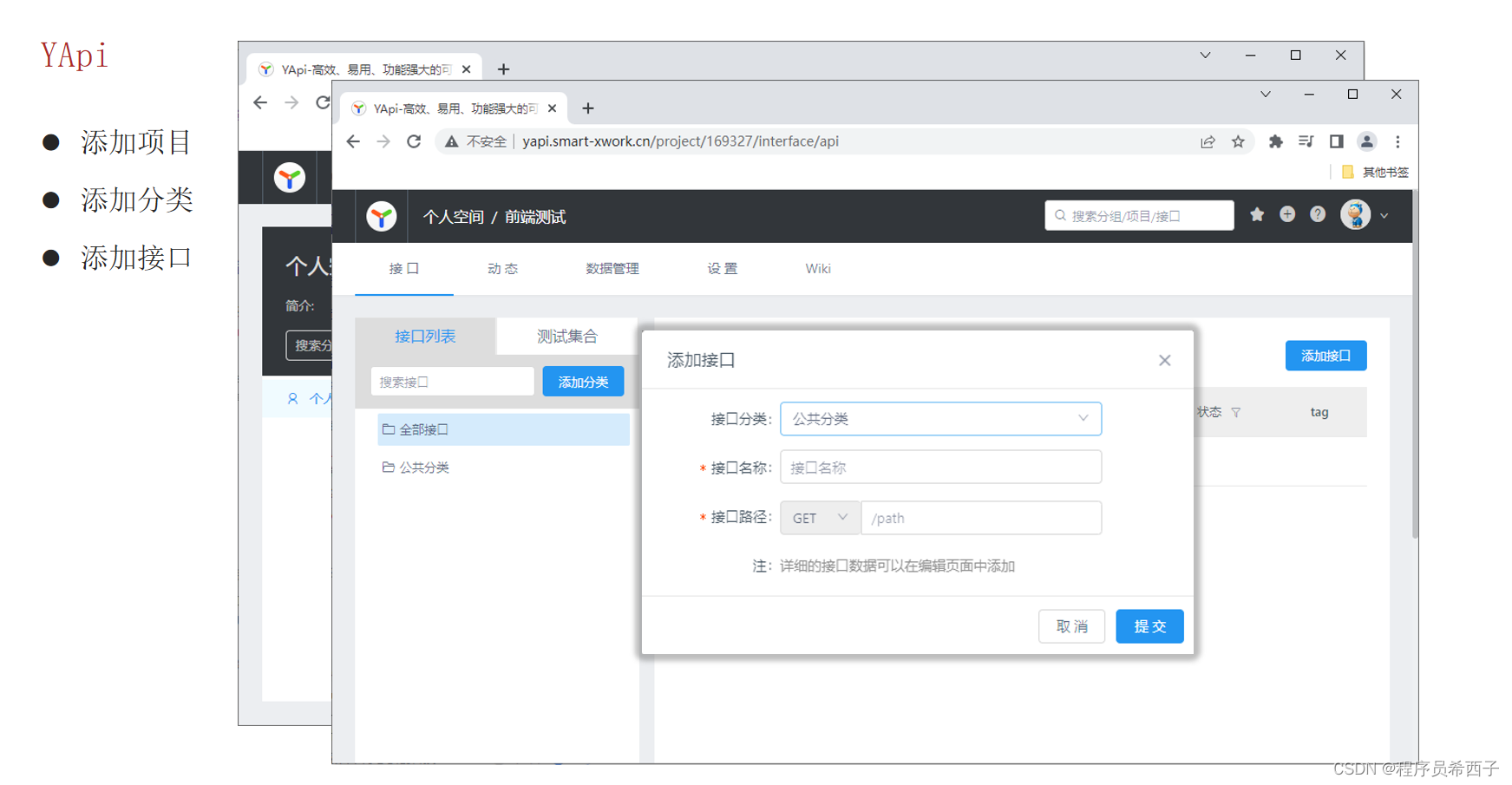
Task: Focus the 搜索接口 search field
Action: coord(452,382)
